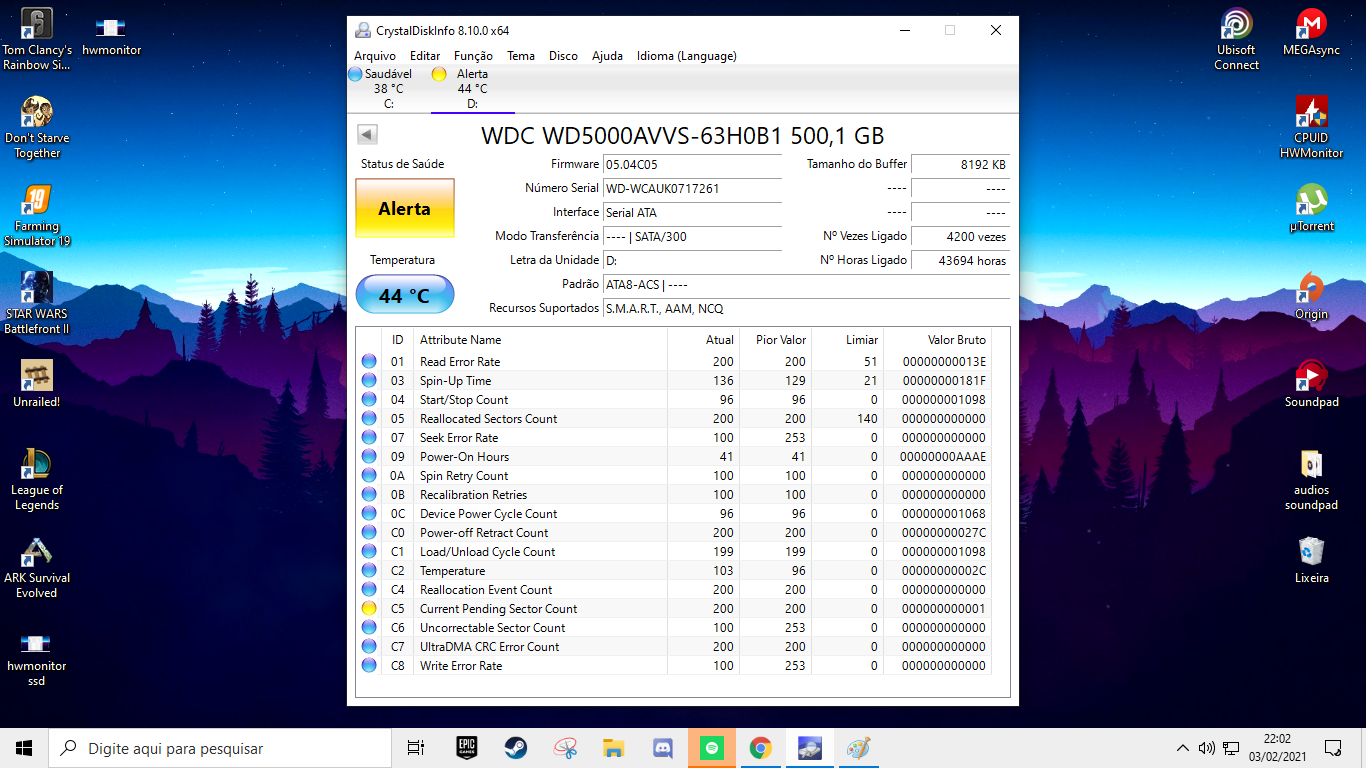Launch Ubisoft Connect desktop shortcut
Screen dimensions: 1366x768
point(1237,40)
